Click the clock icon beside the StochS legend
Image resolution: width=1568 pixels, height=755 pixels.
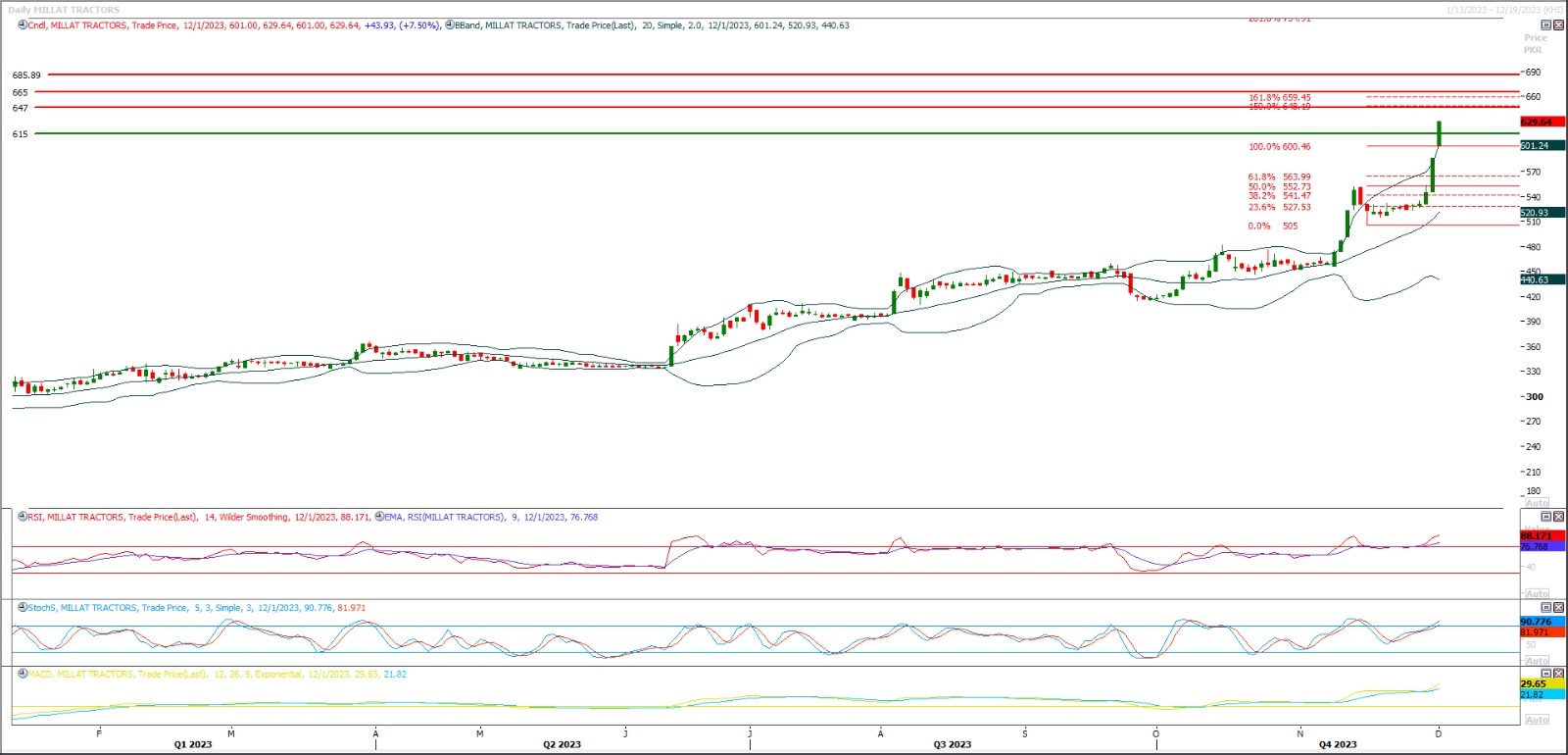coord(22,608)
